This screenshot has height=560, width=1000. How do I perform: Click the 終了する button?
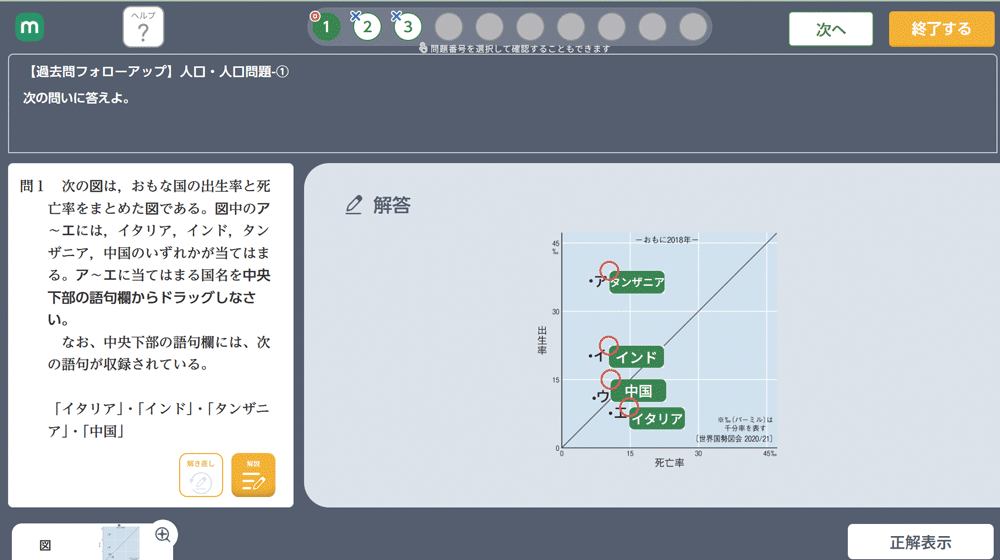click(x=941, y=29)
